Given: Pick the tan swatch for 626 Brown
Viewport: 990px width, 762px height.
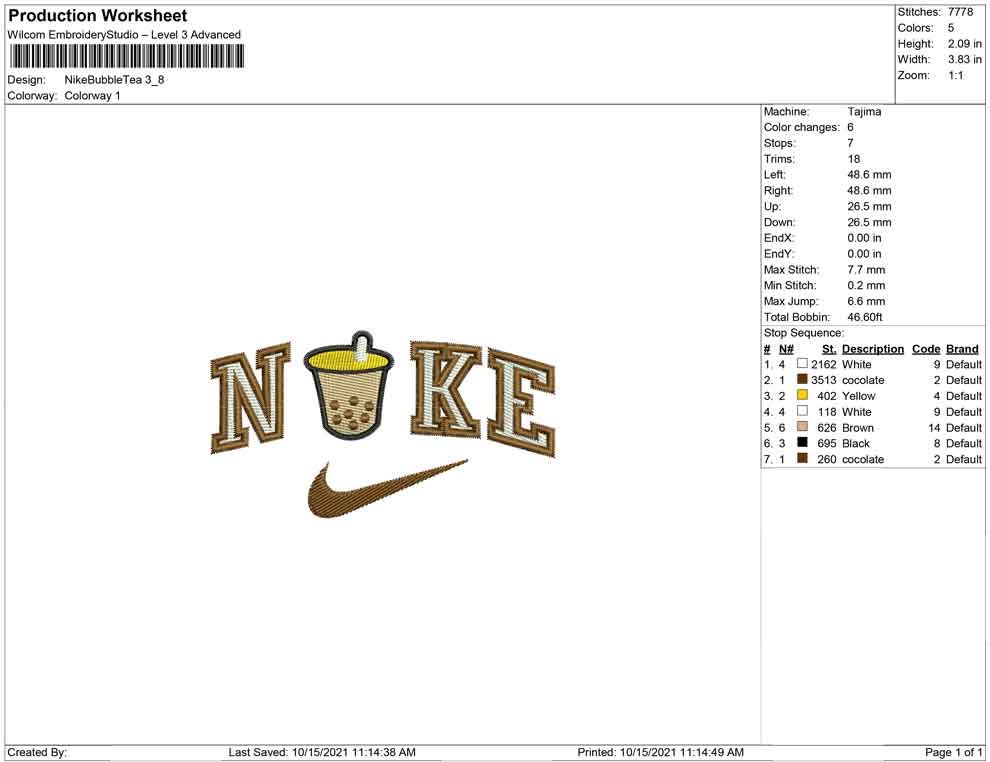Looking at the screenshot, I should 802,427.
